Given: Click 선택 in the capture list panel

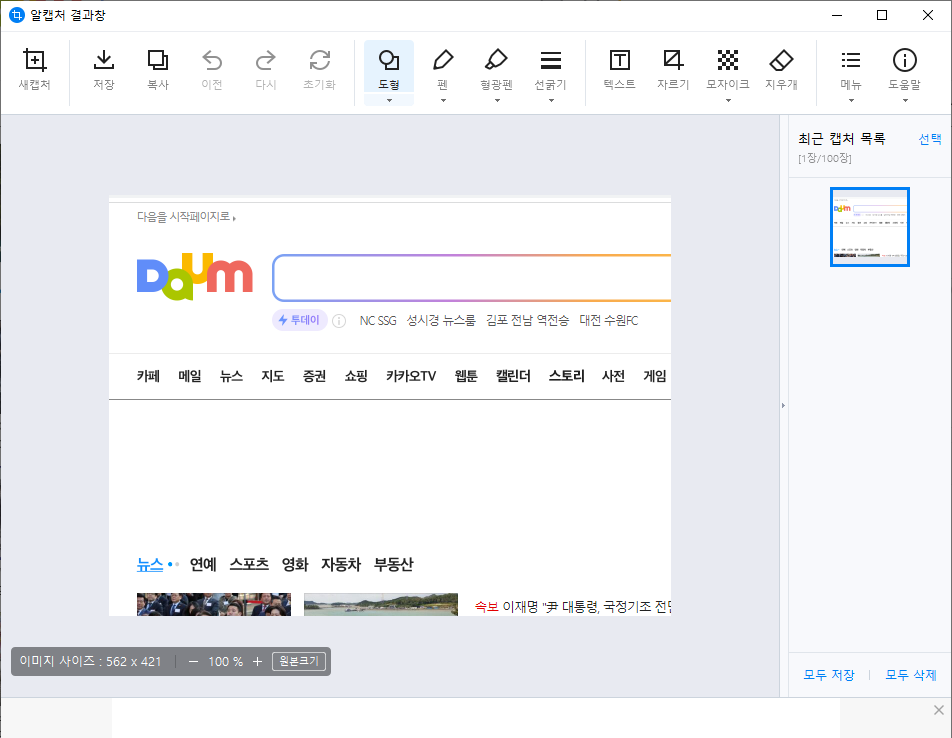Looking at the screenshot, I should 930,138.
